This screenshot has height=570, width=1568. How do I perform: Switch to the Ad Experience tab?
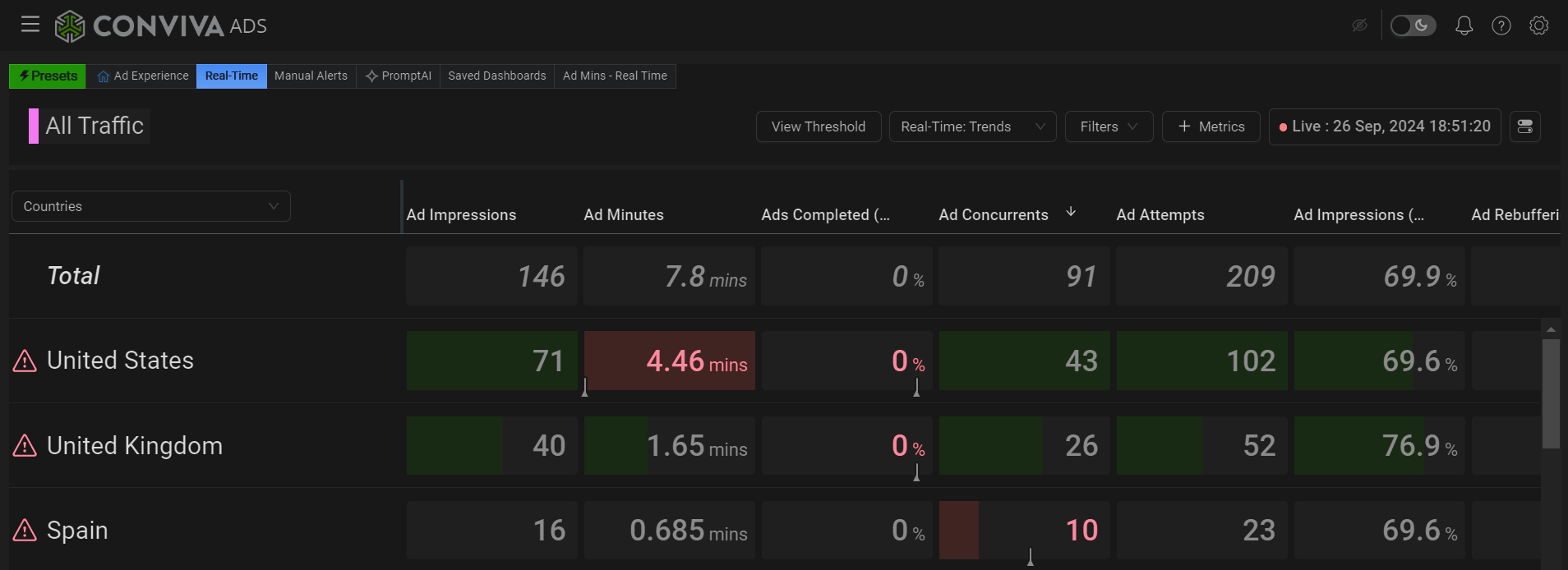(142, 76)
